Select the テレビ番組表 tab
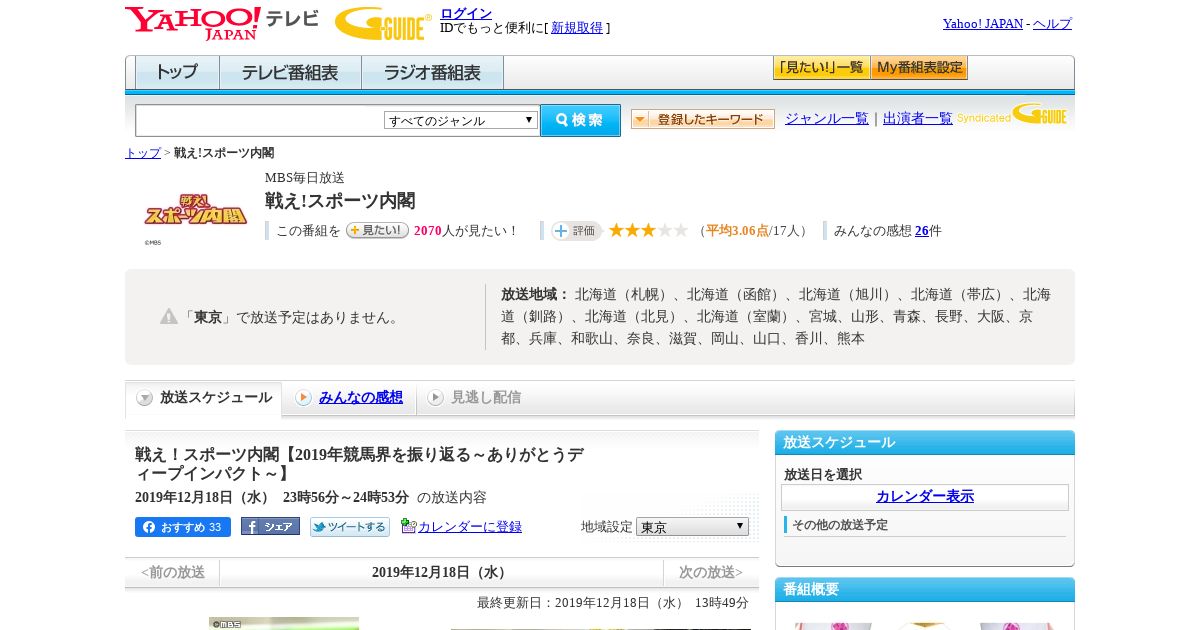The width and height of the screenshot is (1200, 630). tap(290, 73)
